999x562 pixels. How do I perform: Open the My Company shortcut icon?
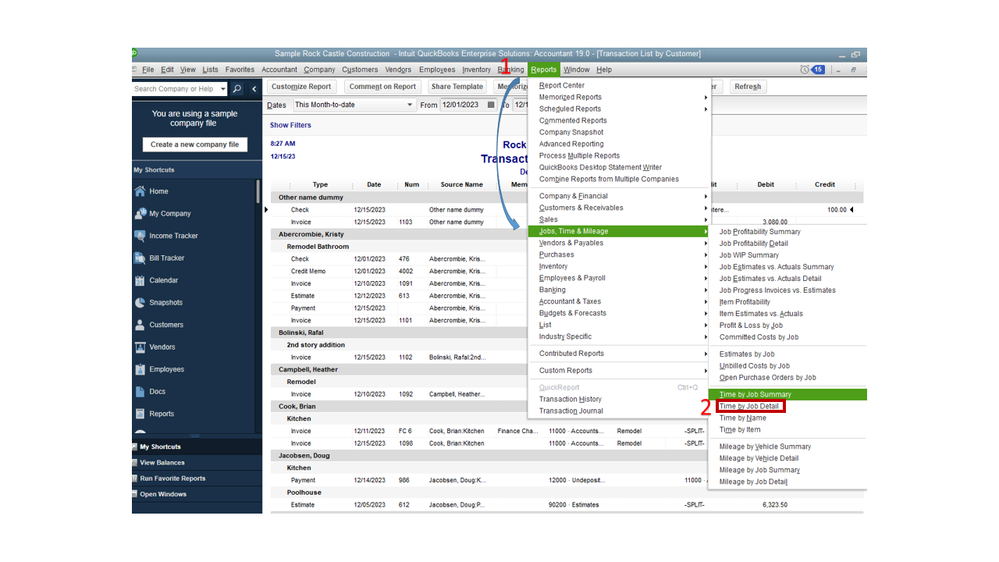tap(140, 213)
